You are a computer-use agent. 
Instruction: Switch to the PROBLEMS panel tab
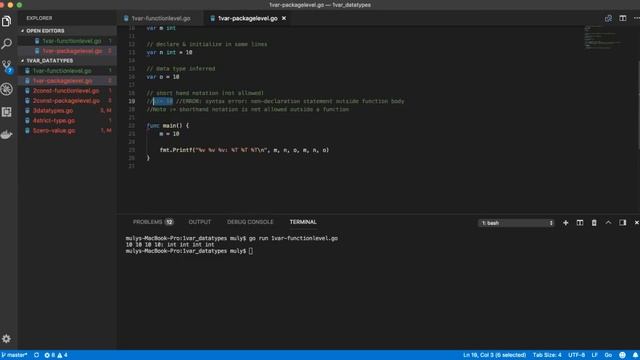[153, 222]
